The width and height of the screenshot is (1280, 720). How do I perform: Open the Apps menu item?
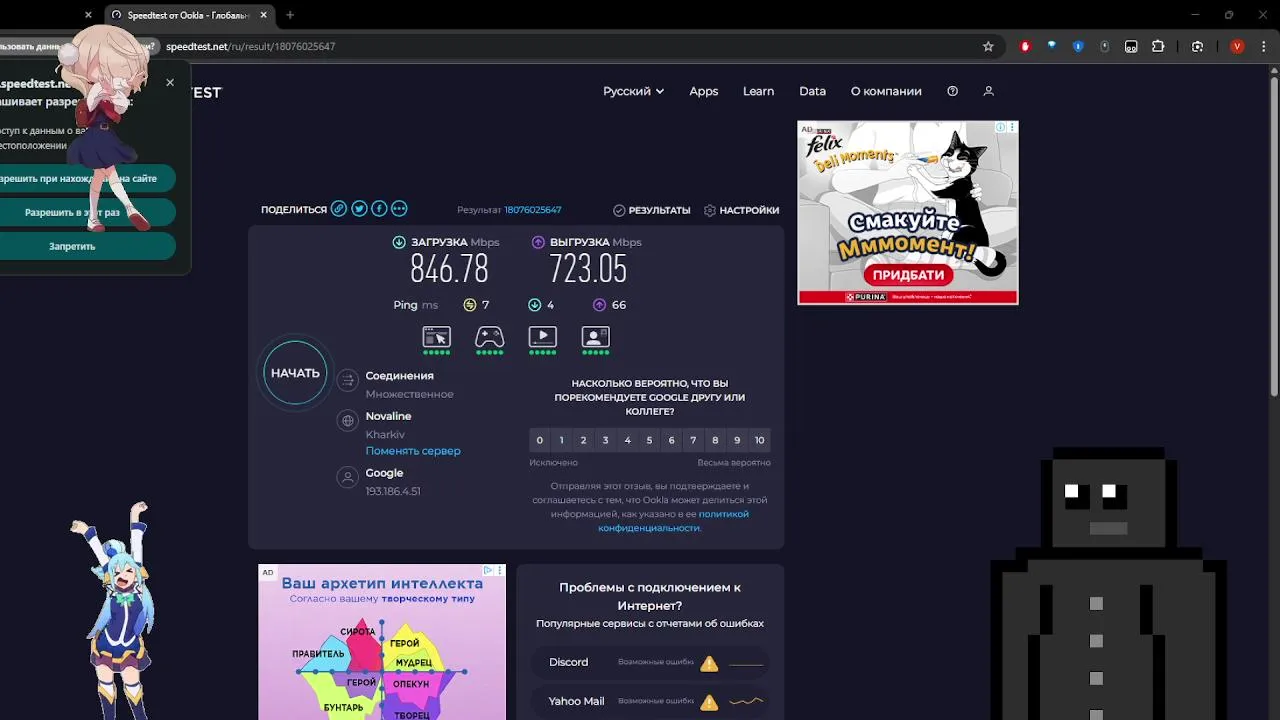click(704, 91)
